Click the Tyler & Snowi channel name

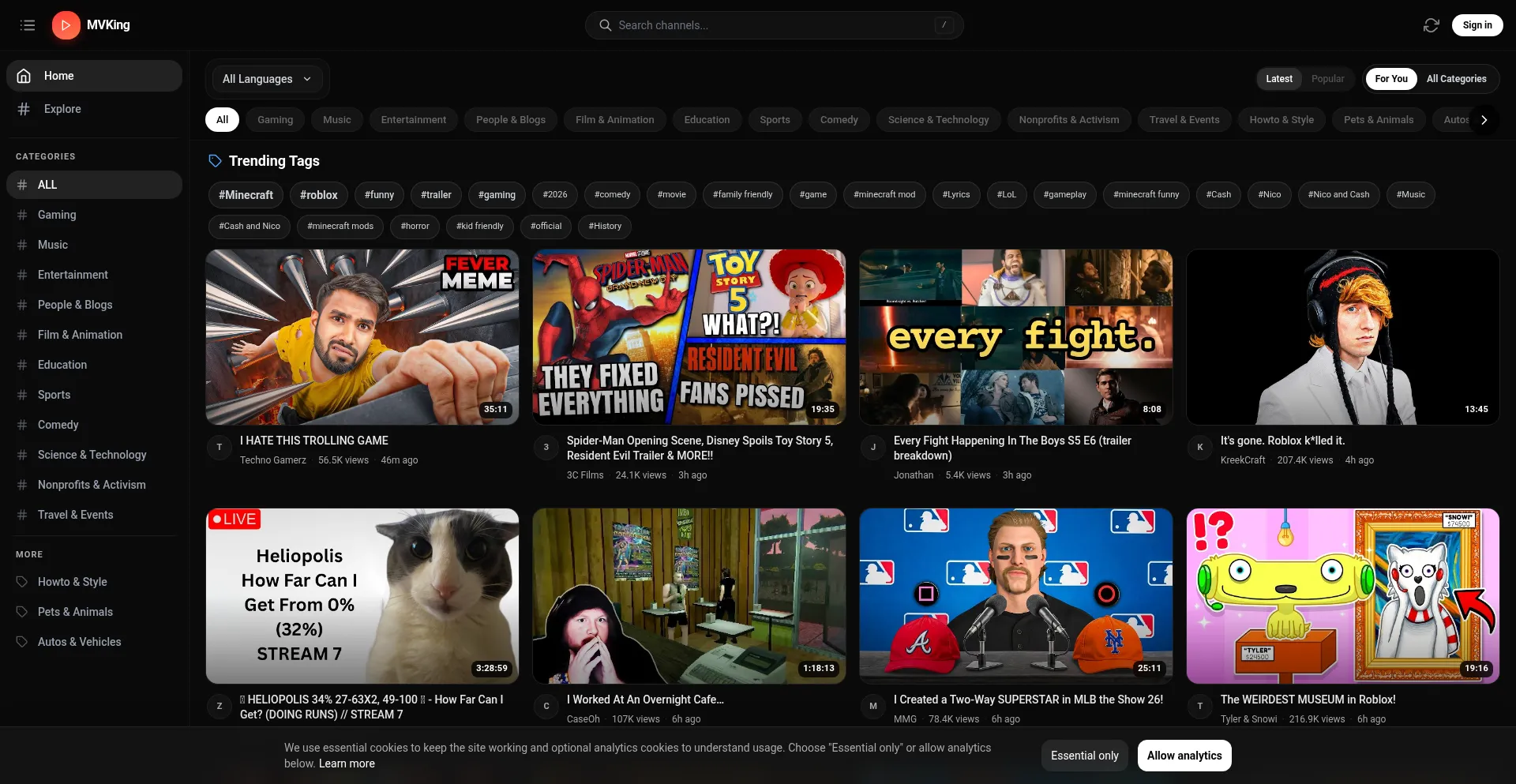[x=1248, y=719]
